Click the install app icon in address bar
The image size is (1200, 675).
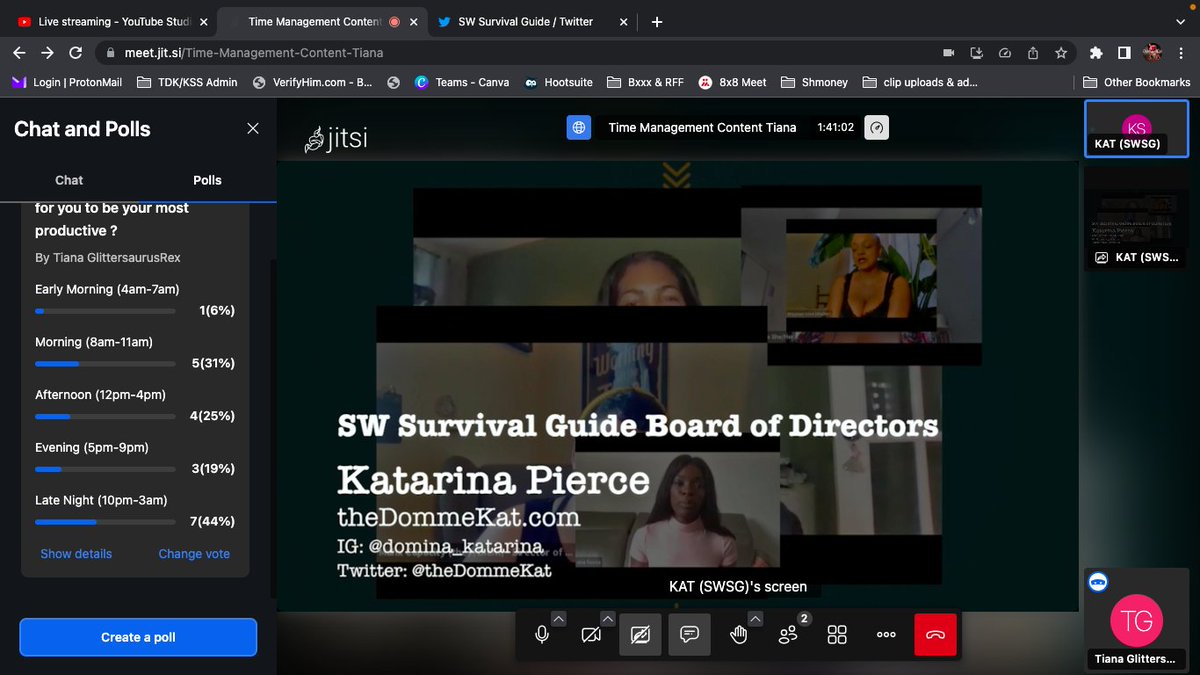977,53
